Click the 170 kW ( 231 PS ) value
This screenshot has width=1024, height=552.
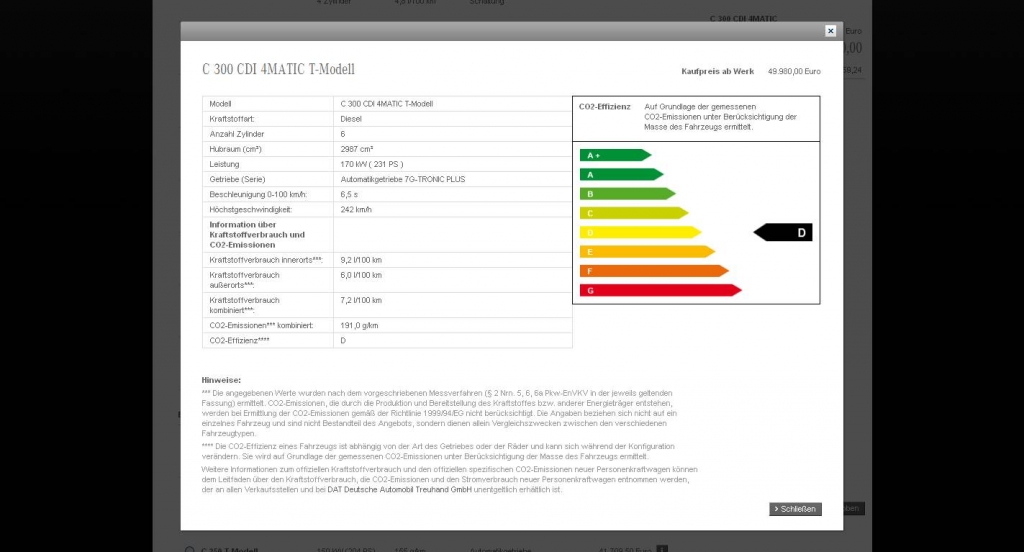click(x=372, y=164)
